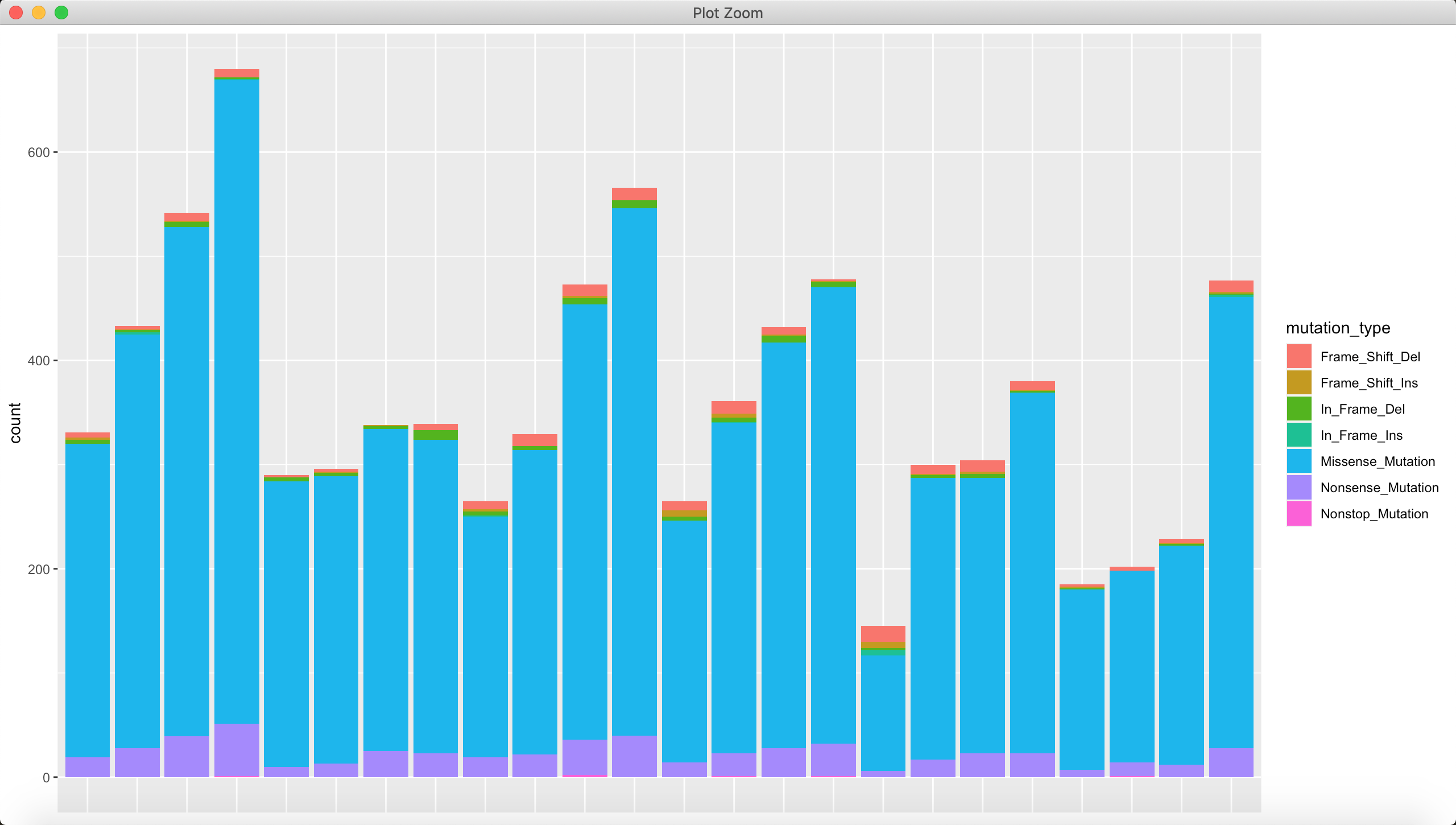This screenshot has width=1456, height=825.
Task: Click the mutation_type legend title
Action: click(x=1338, y=328)
